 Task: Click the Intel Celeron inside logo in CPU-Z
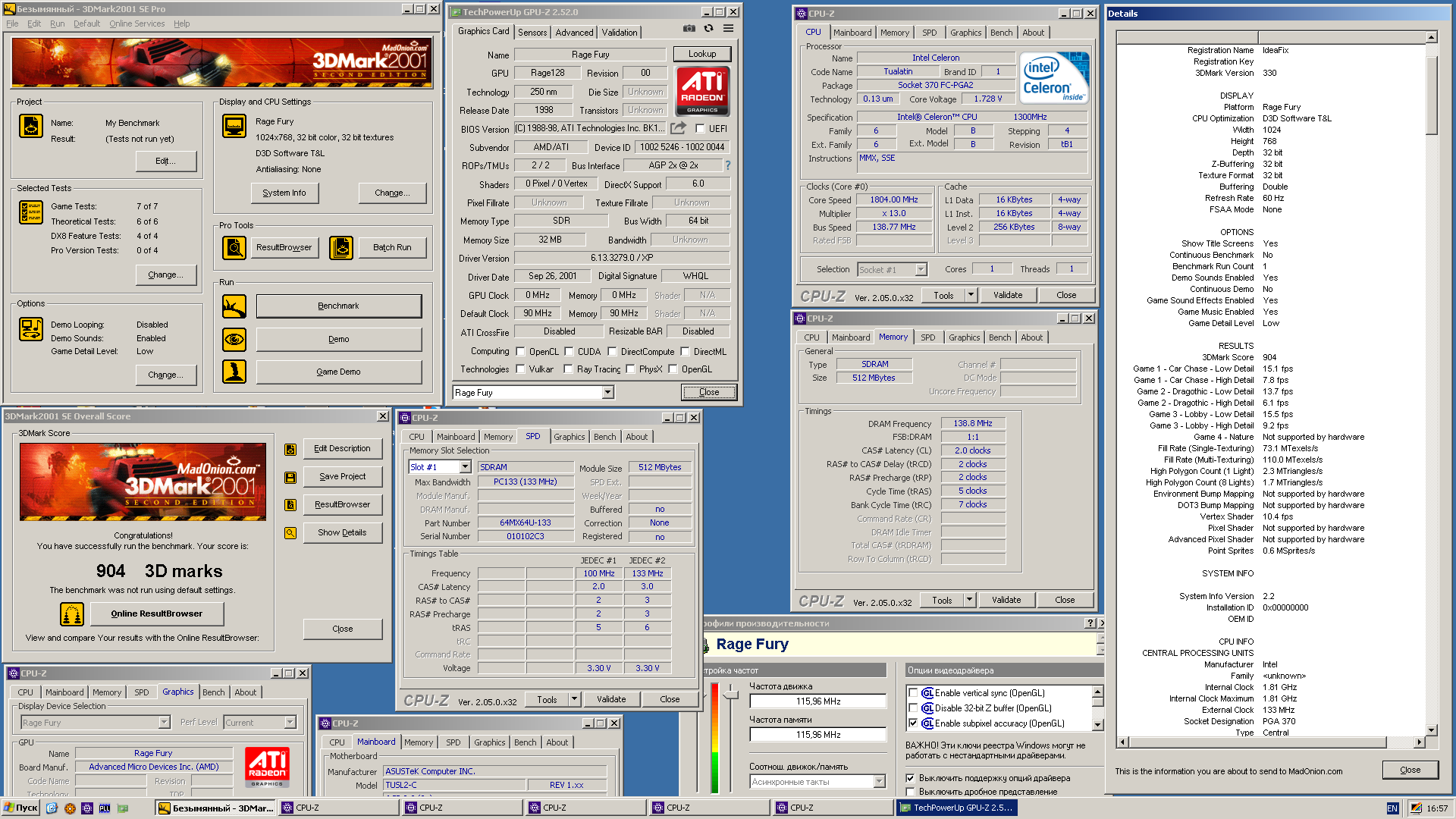pos(1054,77)
